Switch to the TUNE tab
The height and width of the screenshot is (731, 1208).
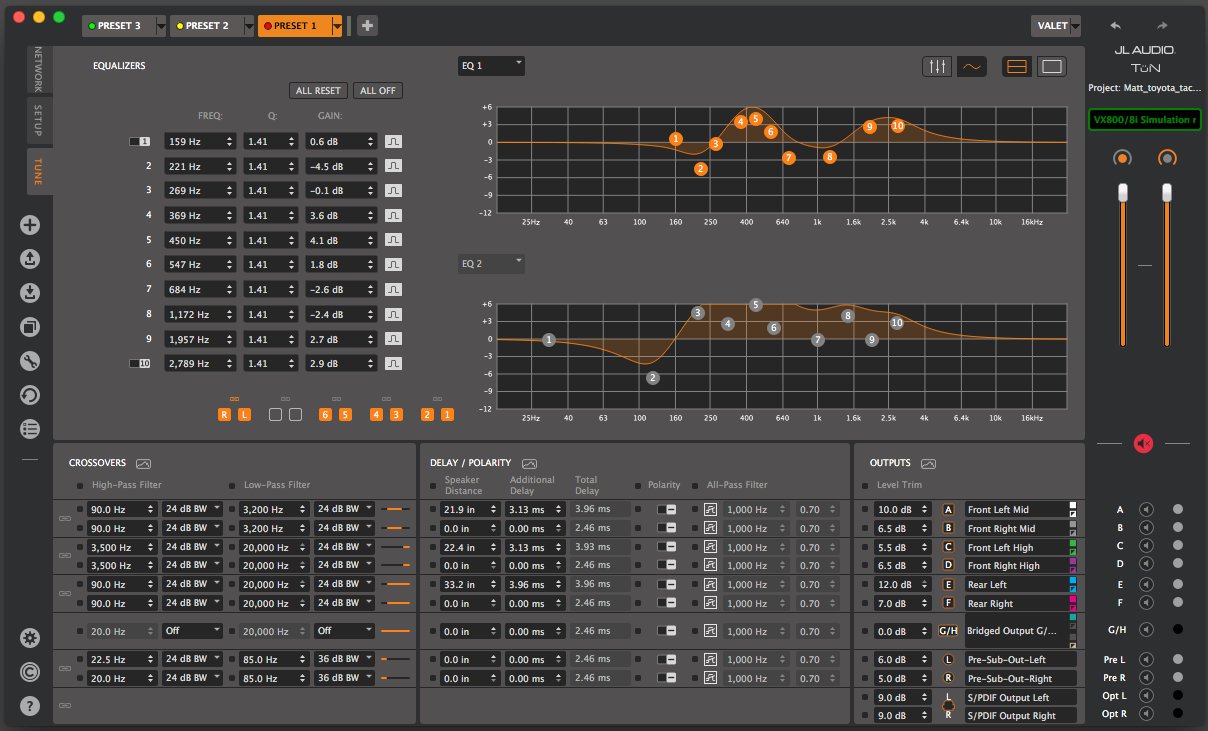39,173
